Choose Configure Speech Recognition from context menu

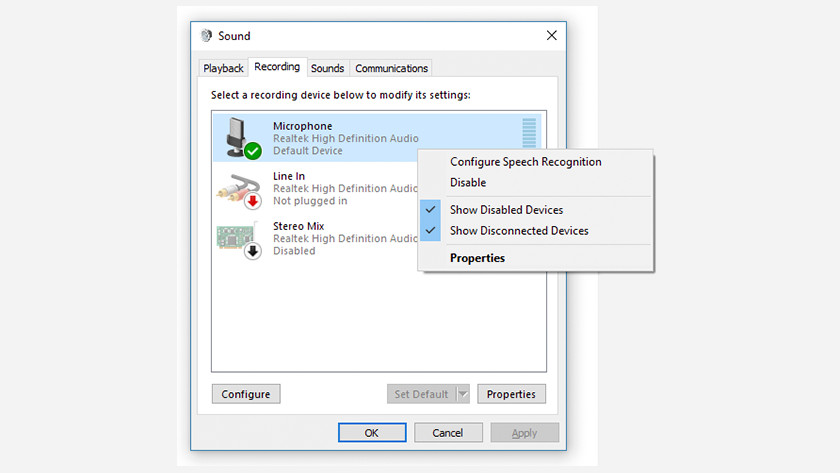526,162
